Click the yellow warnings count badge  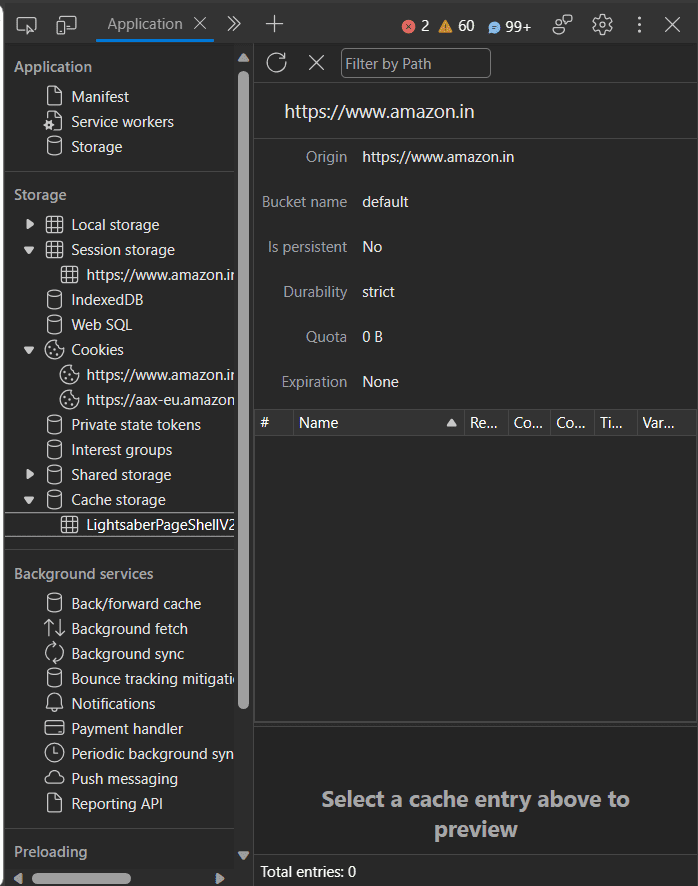coord(456,26)
